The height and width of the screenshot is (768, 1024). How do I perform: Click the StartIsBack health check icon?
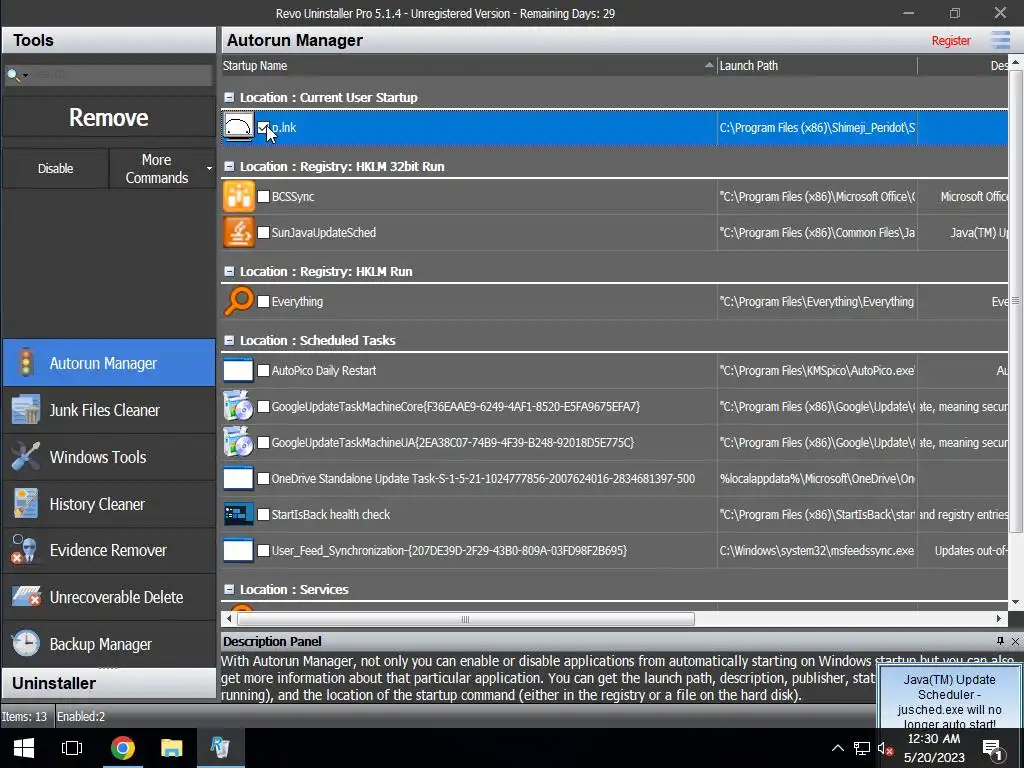coord(238,515)
